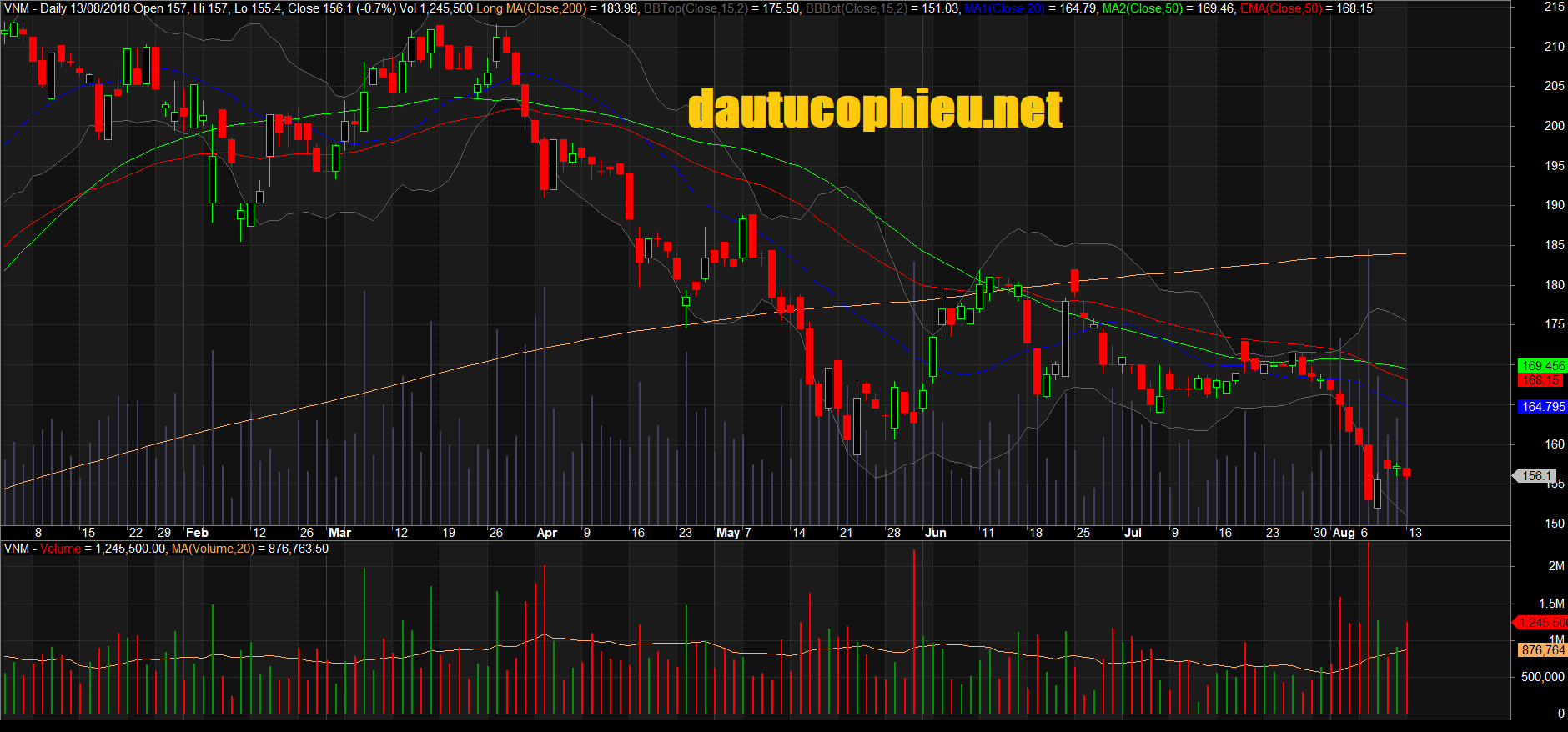Click the green 169.456 price axis marker
The height and width of the screenshot is (732, 1568).
tap(1543, 366)
